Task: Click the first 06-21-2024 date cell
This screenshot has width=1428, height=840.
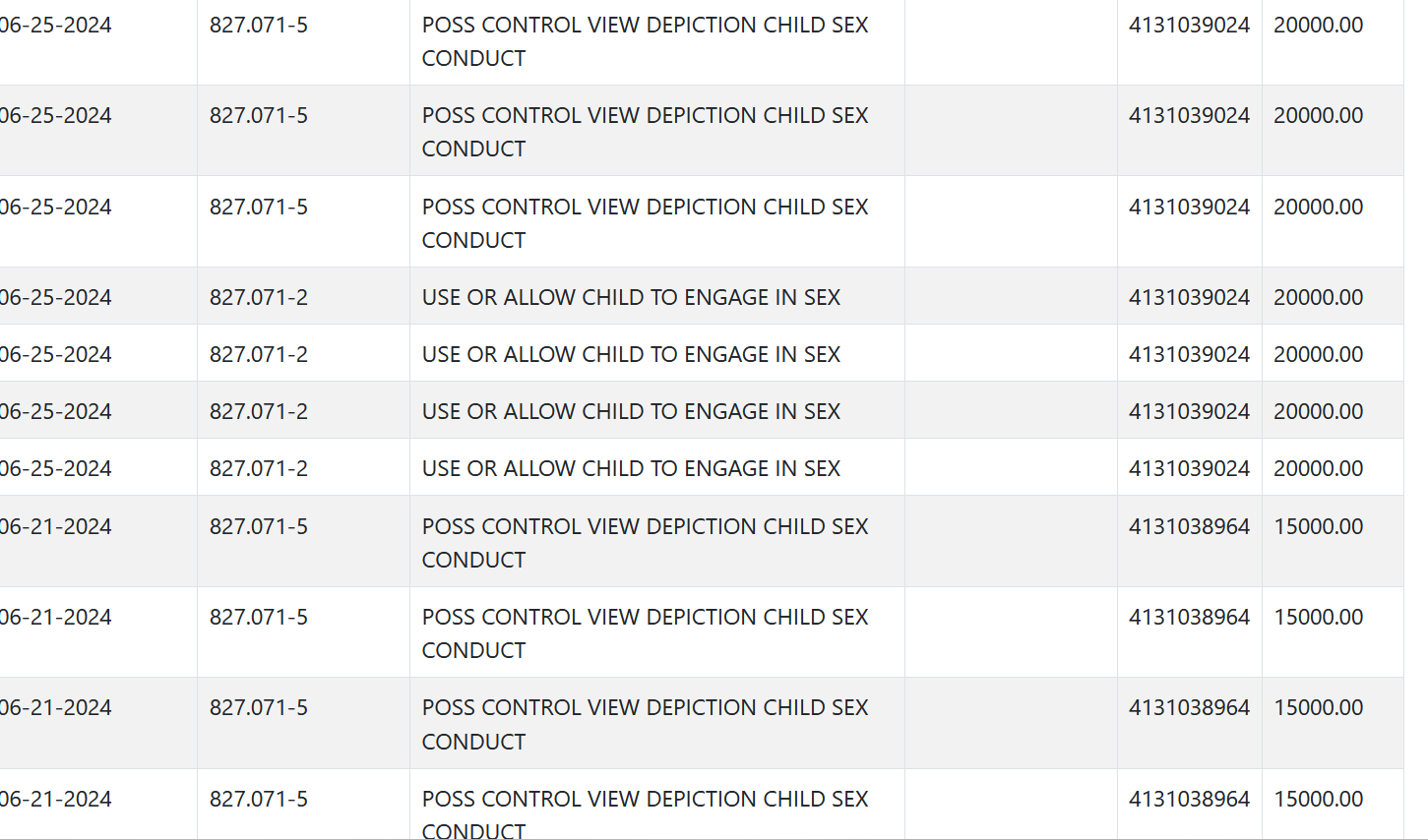Action: point(55,526)
